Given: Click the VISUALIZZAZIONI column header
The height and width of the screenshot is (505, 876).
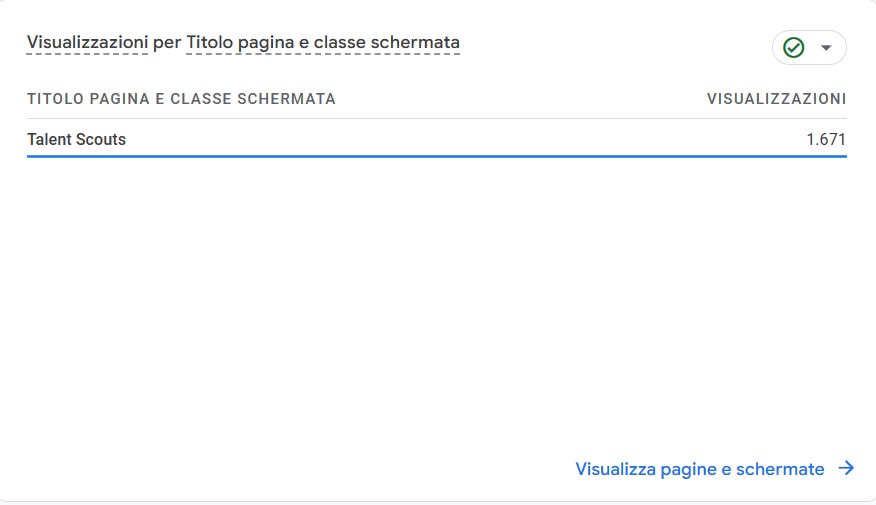Looking at the screenshot, I should click(x=777, y=99).
